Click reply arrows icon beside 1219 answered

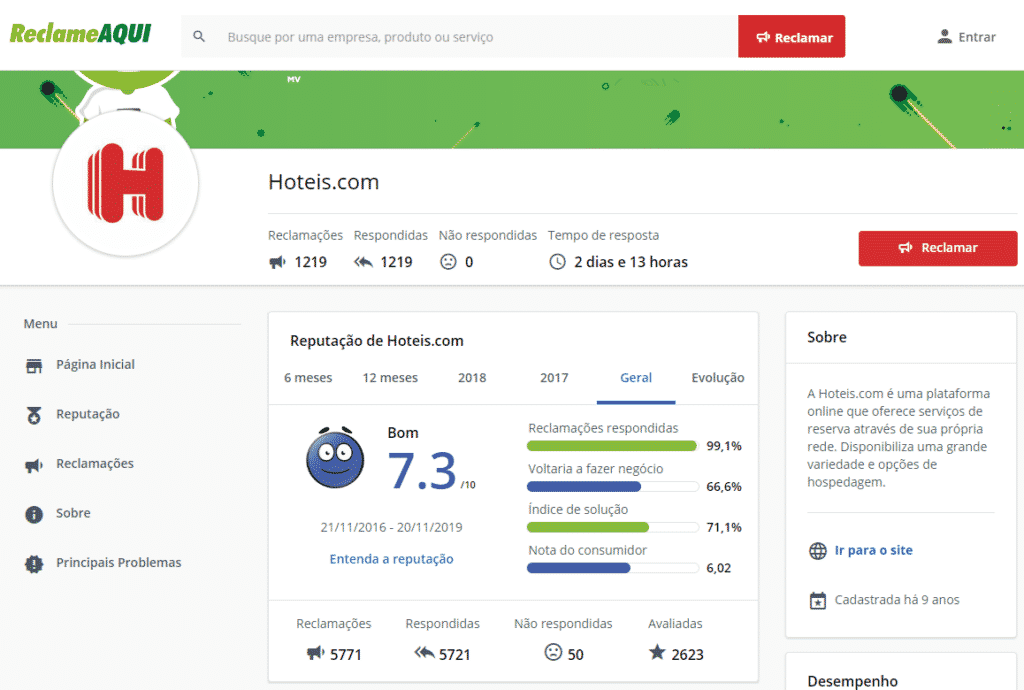pos(363,262)
